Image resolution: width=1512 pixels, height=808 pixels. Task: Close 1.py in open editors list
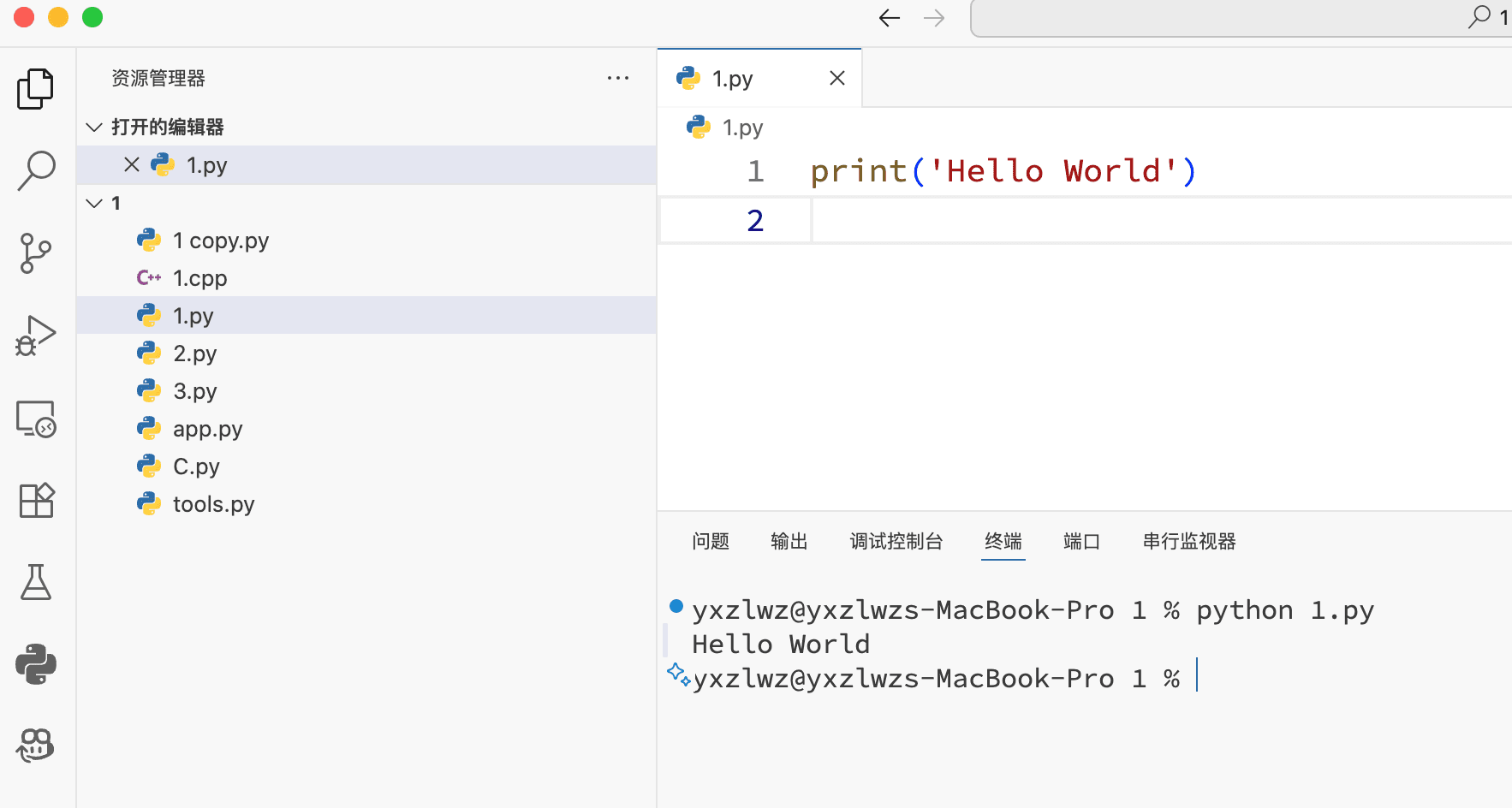pos(132,165)
